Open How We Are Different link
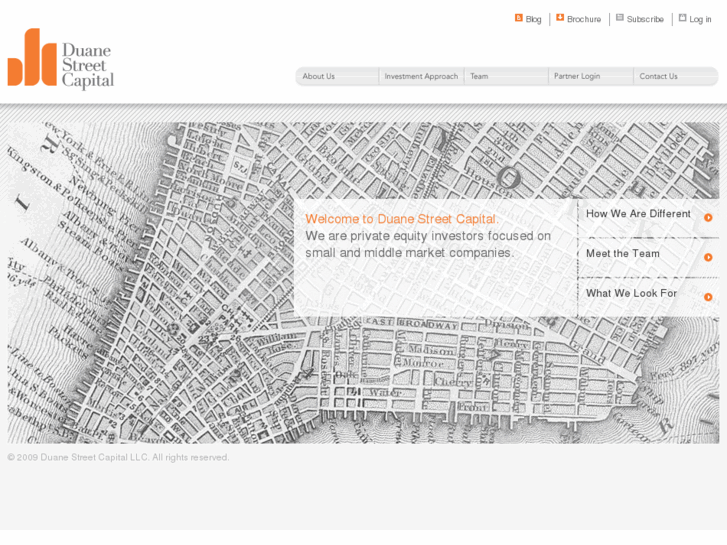This screenshot has width=727, height=545. (x=638, y=214)
